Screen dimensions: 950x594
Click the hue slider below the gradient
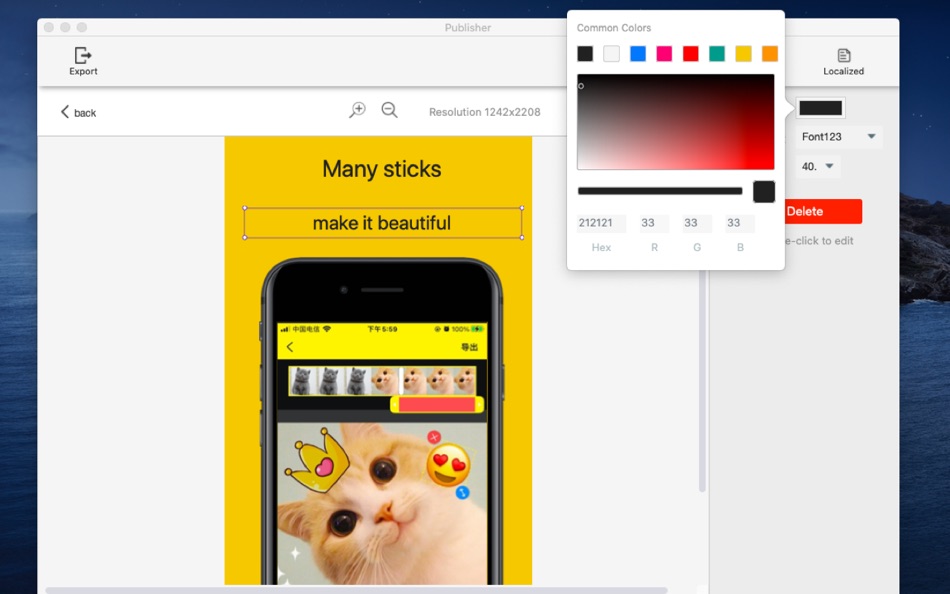(x=660, y=190)
